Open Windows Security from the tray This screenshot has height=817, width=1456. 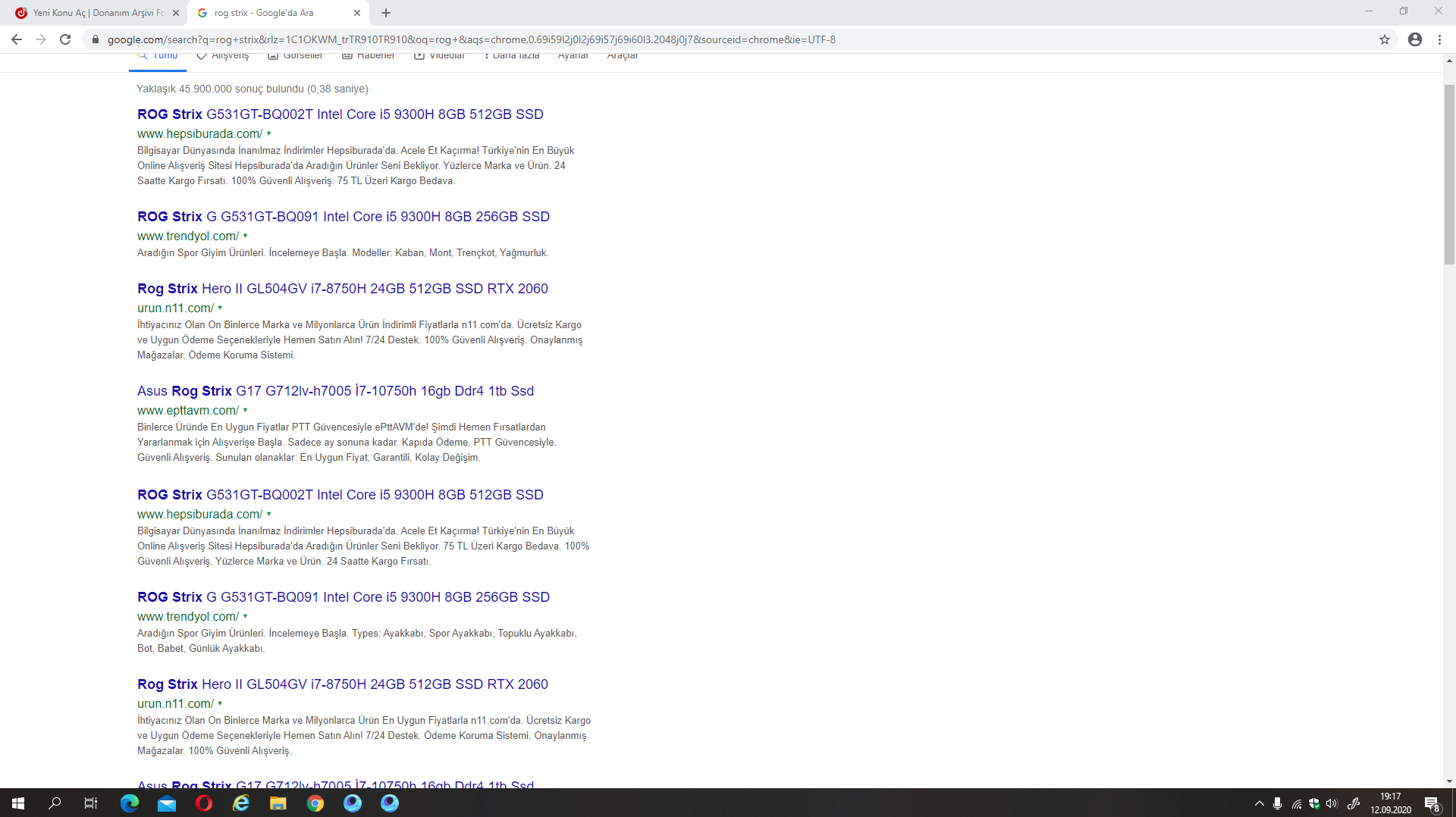[x=1314, y=803]
